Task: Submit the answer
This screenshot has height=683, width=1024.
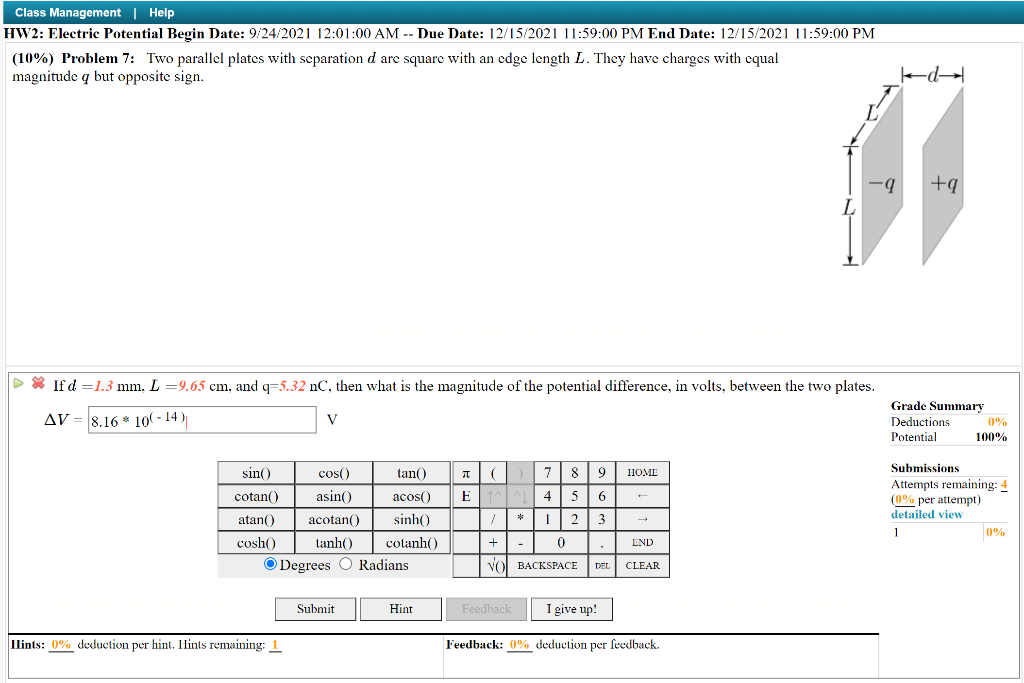Action: pos(315,609)
